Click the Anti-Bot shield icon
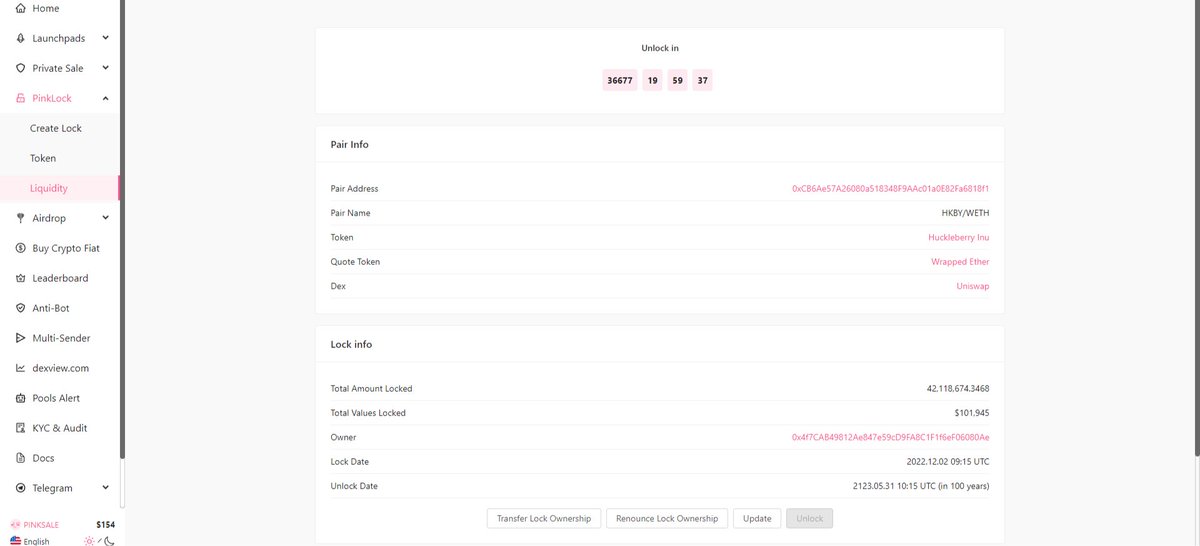This screenshot has height=546, width=1200. [21, 308]
